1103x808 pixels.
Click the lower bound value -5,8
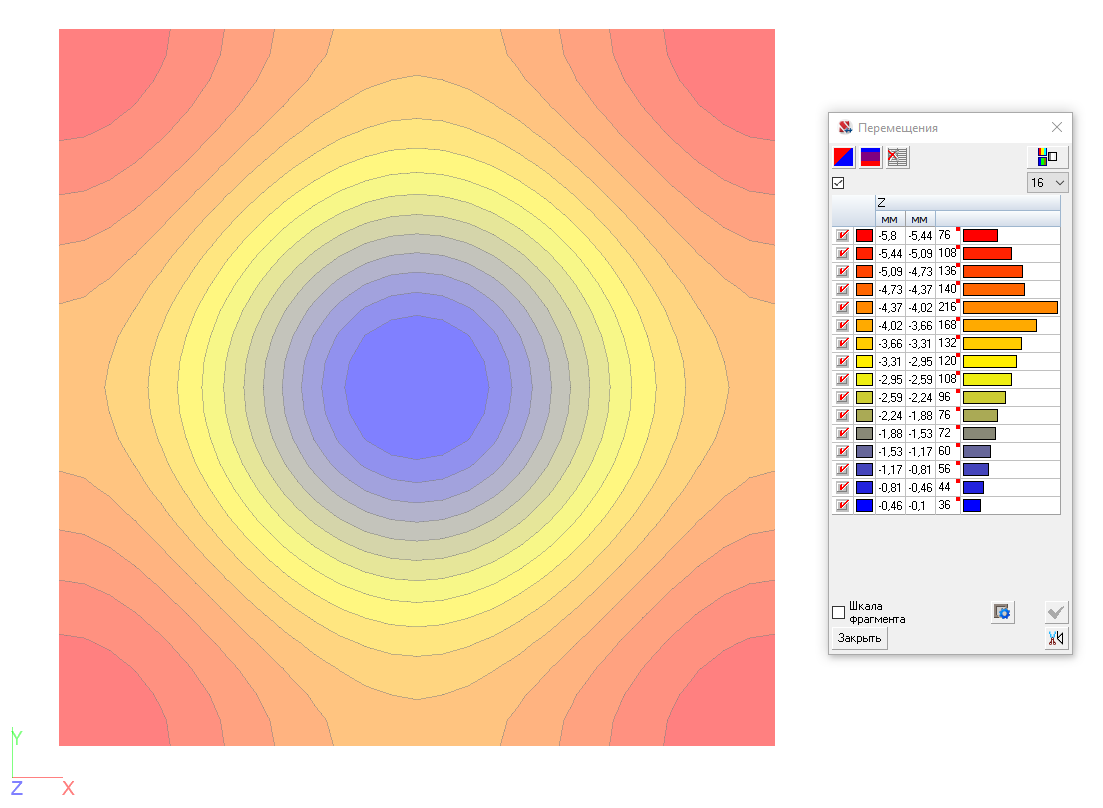click(x=888, y=236)
